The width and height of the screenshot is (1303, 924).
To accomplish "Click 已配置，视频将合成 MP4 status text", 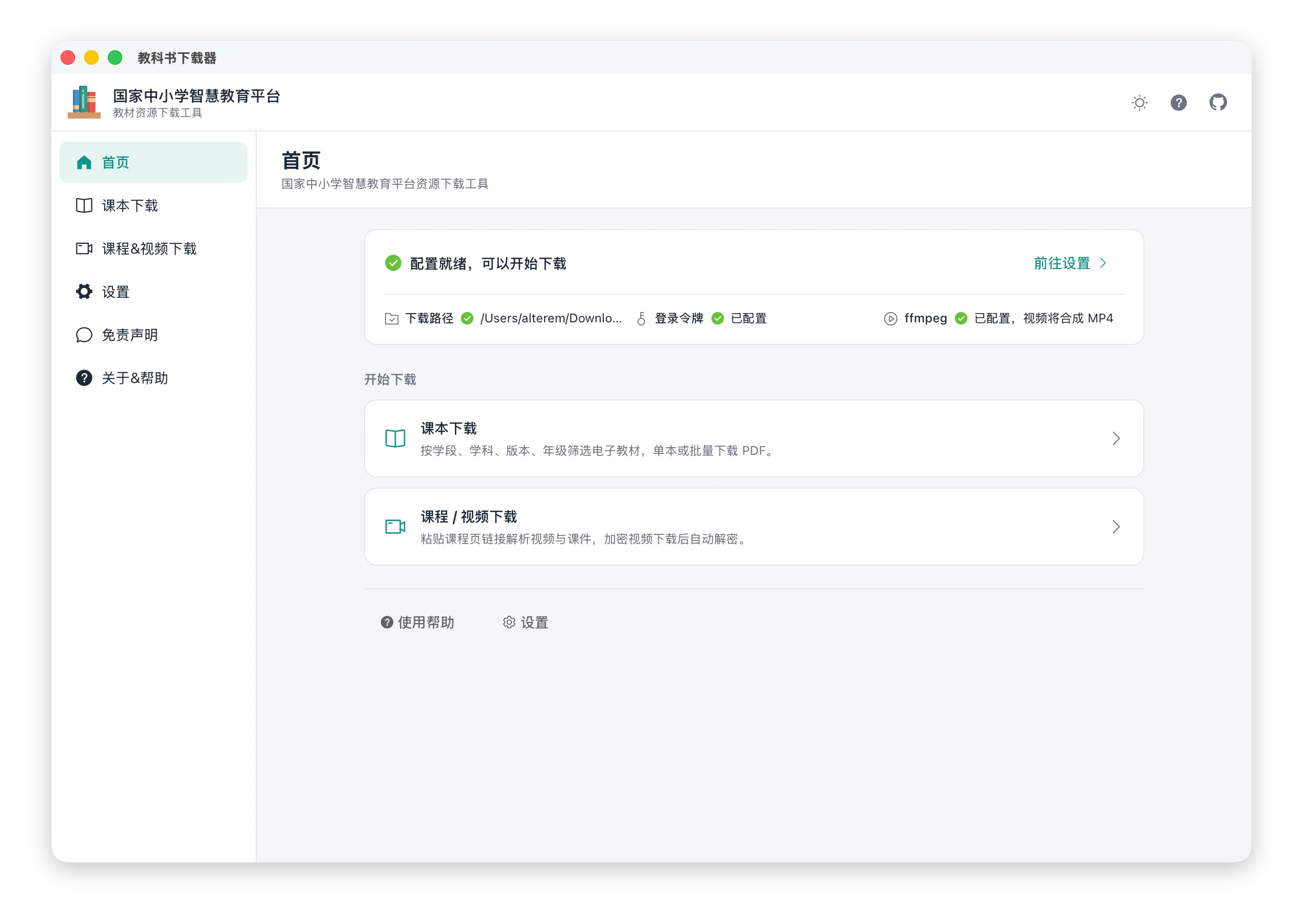I will point(1044,319).
